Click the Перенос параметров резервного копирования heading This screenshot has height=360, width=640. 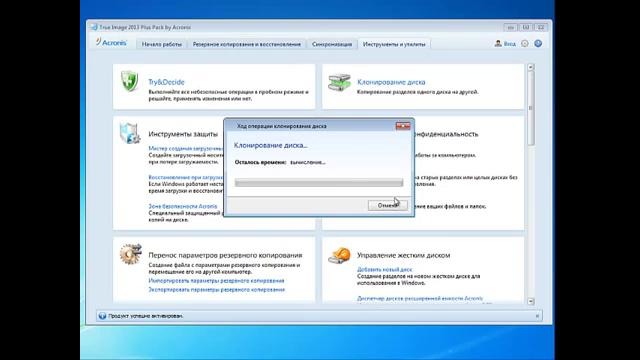click(225, 255)
